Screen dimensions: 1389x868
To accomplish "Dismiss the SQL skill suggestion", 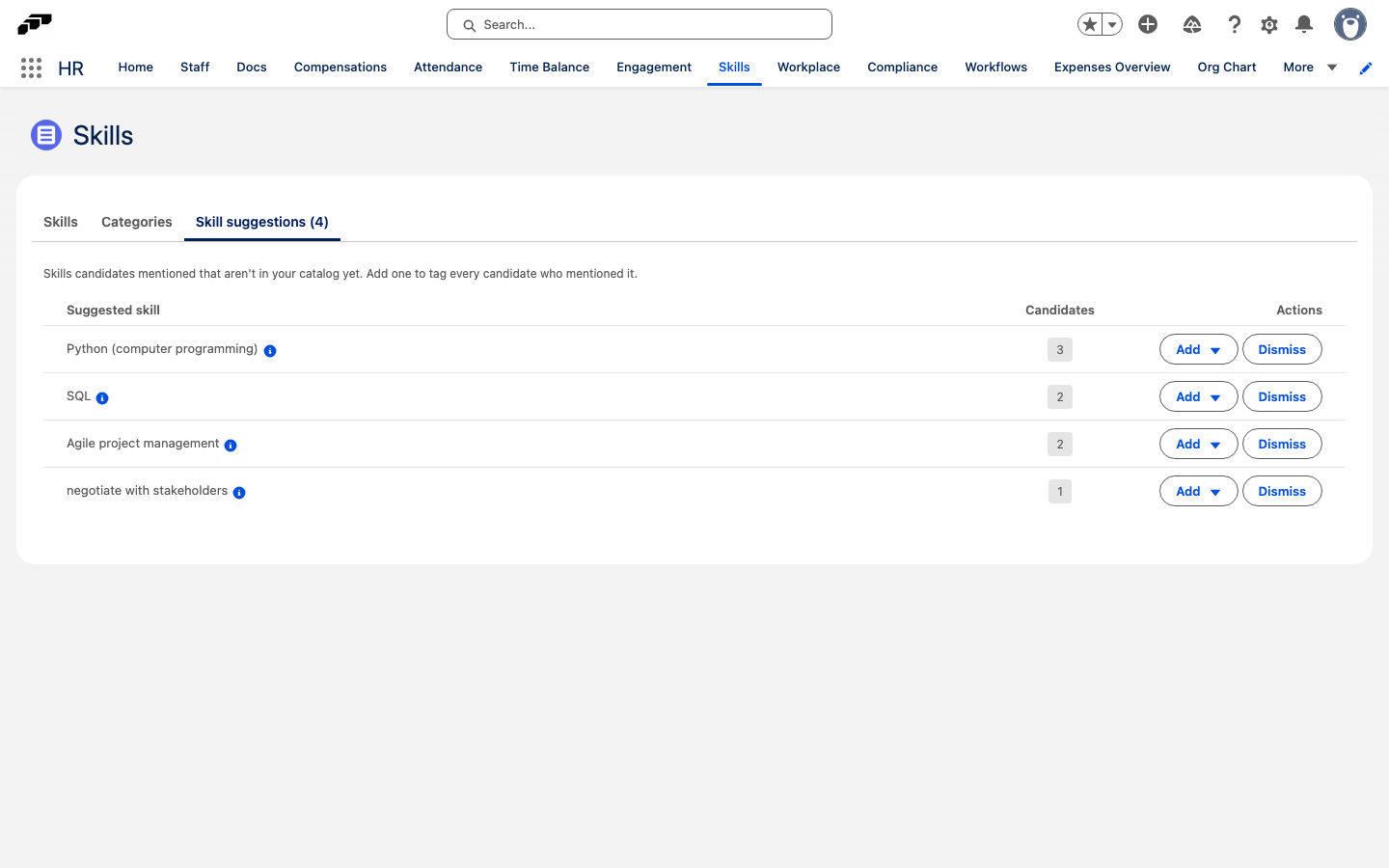I will [x=1282, y=396].
